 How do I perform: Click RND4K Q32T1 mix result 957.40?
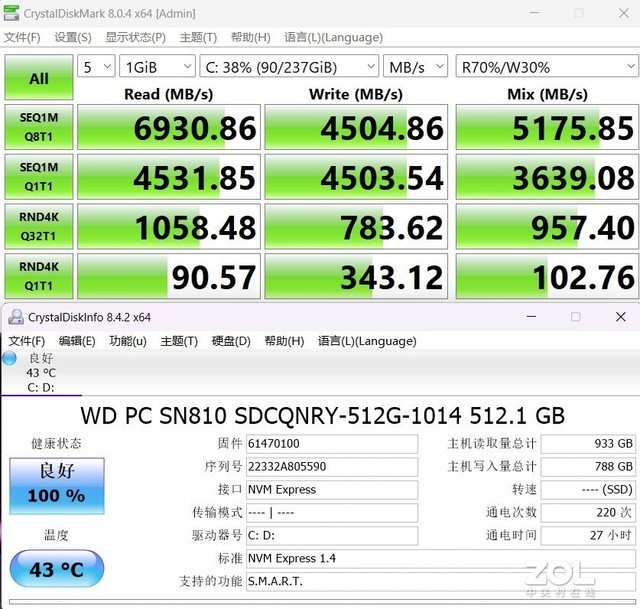(547, 227)
